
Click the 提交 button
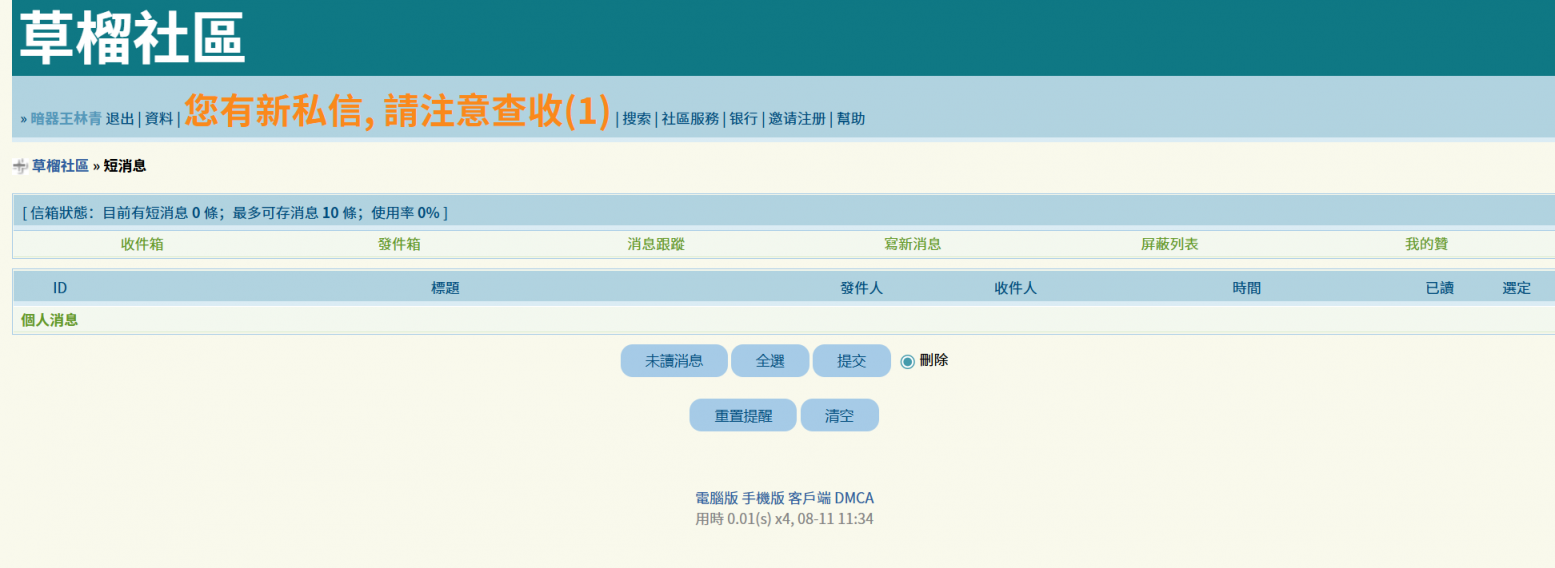pos(851,361)
